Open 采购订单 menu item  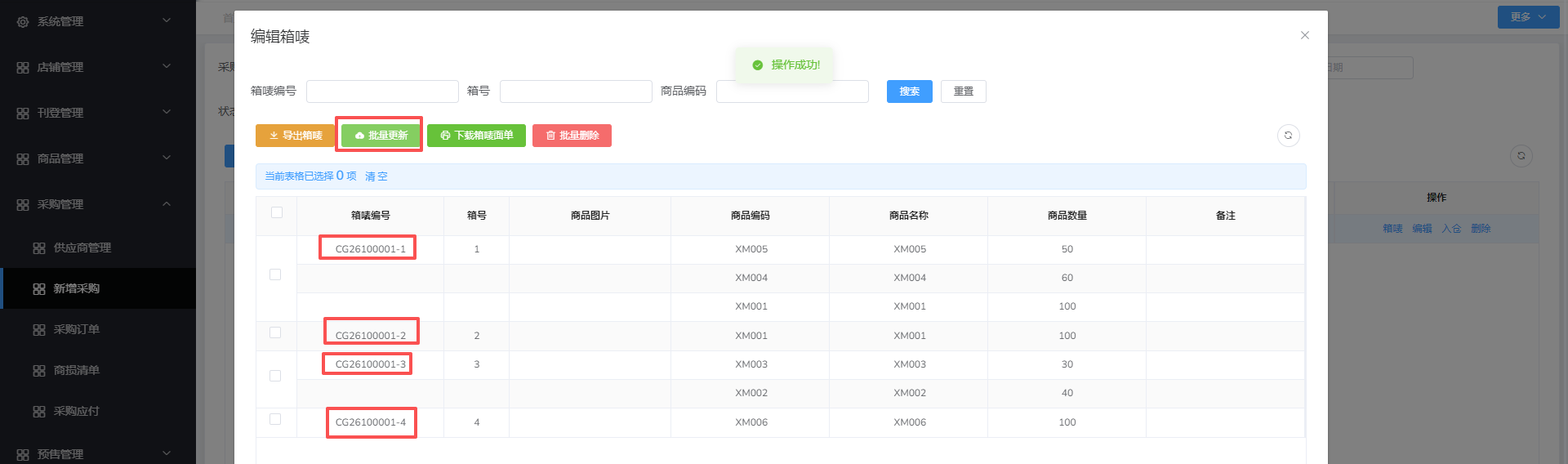click(98, 329)
